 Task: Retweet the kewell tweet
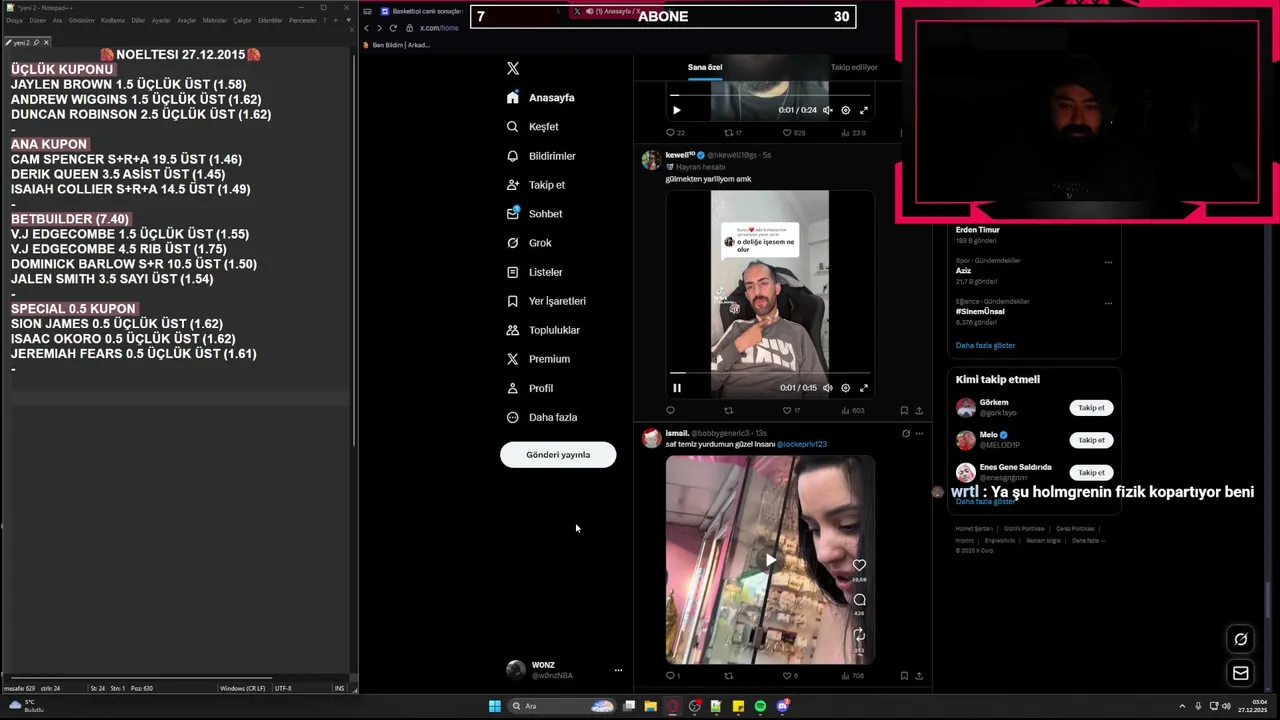tap(728, 411)
